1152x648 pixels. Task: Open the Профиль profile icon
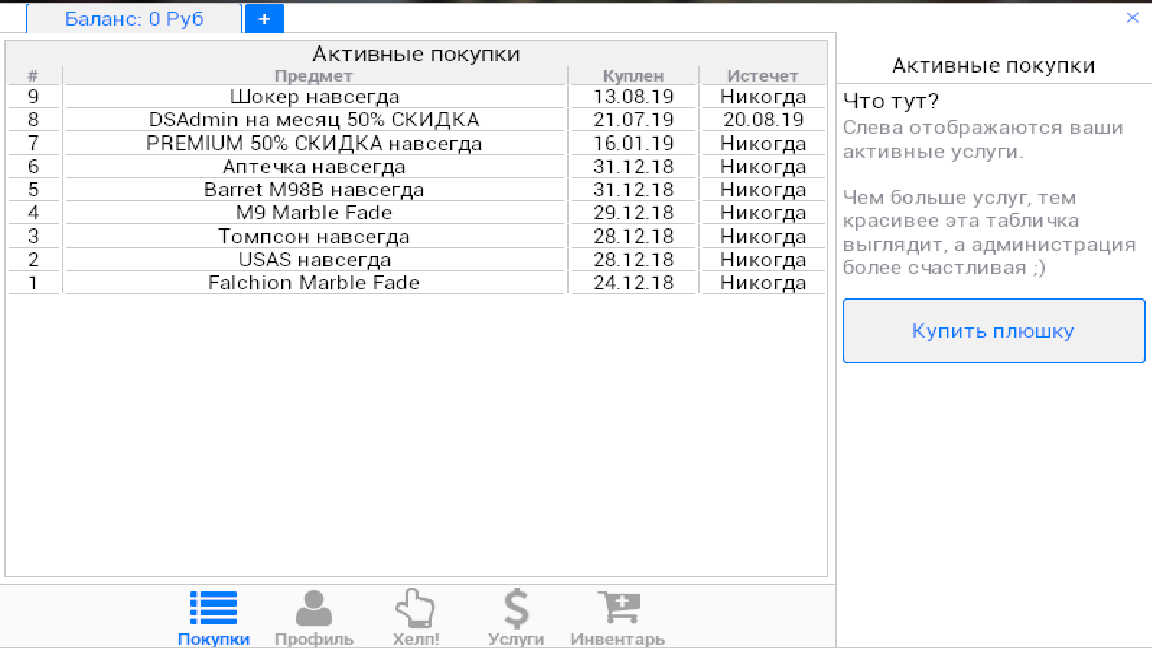tap(314, 607)
